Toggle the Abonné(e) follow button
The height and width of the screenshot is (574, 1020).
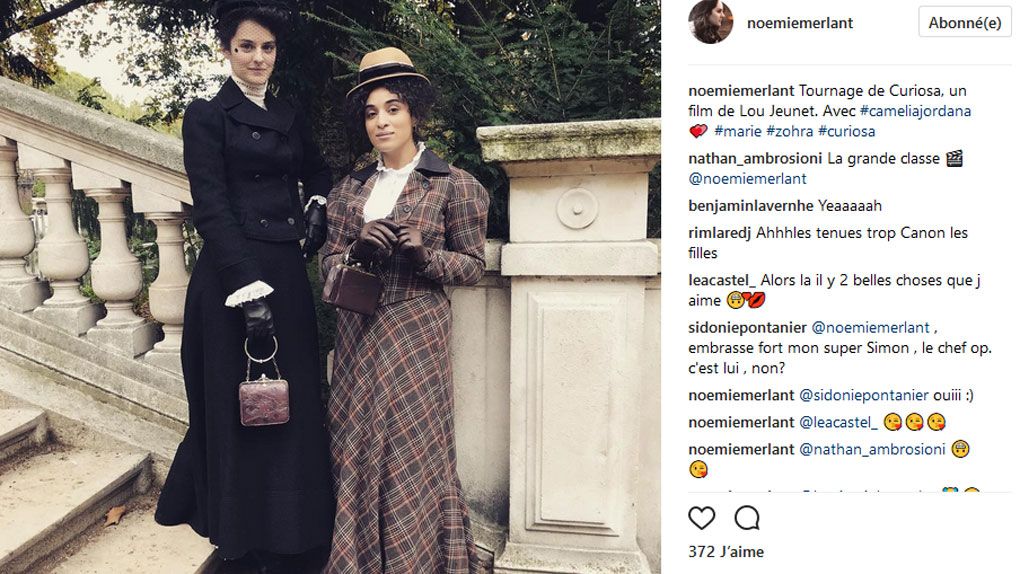[965, 23]
